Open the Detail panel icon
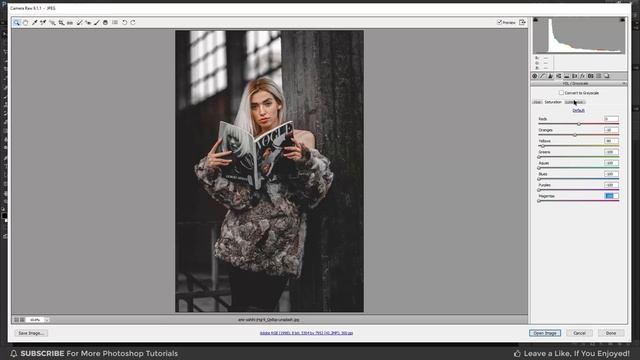Viewport: 640px width, 360px height. [x=550, y=76]
